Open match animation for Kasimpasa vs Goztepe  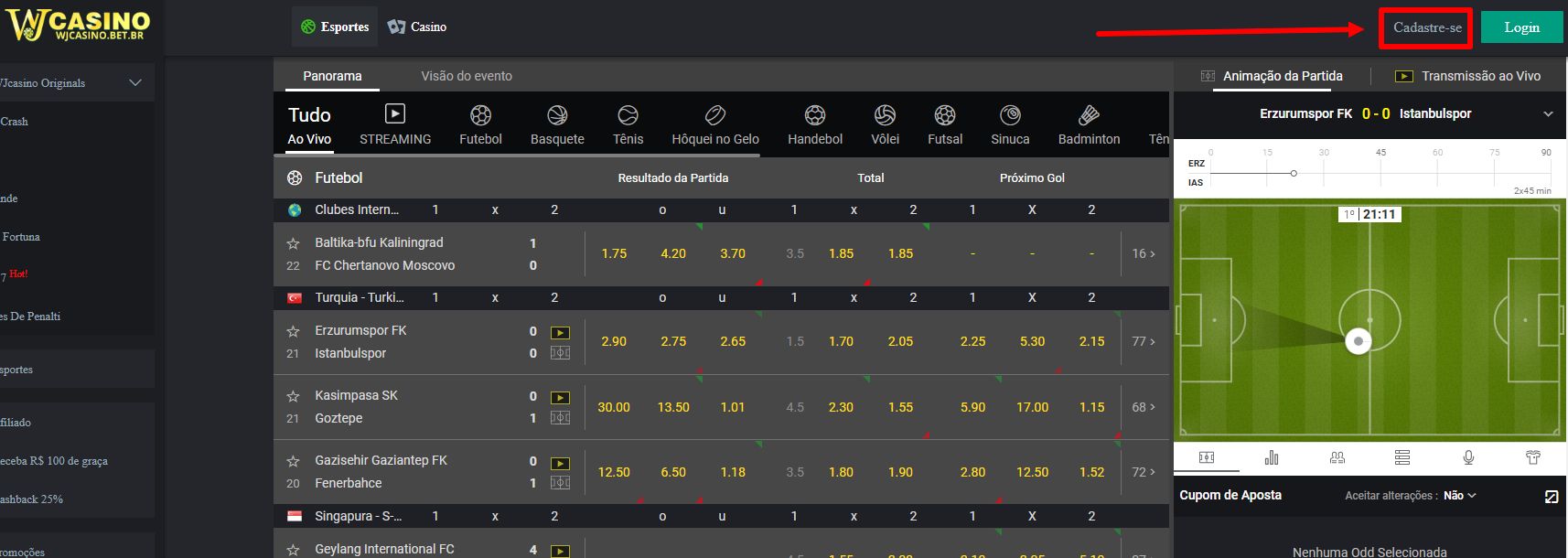560,418
